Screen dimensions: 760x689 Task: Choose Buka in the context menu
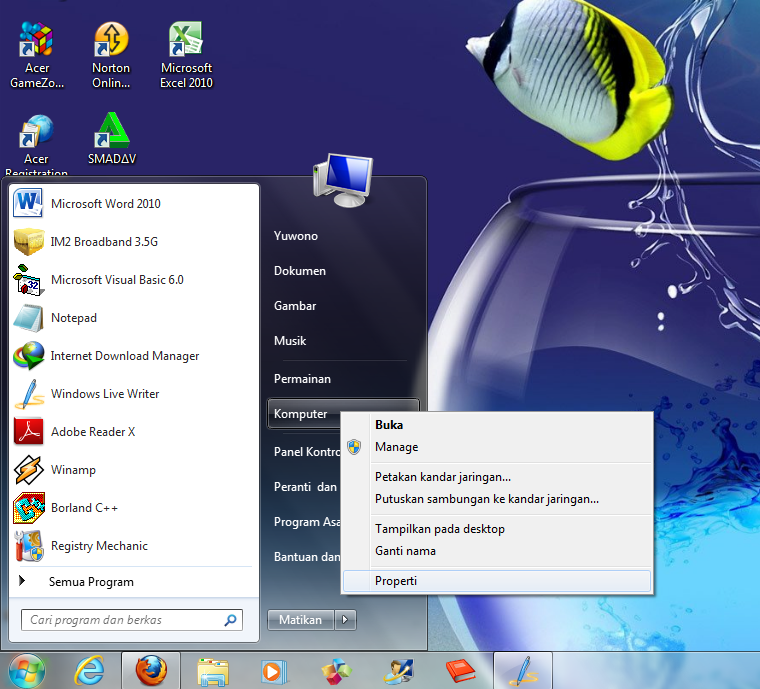coord(497,424)
